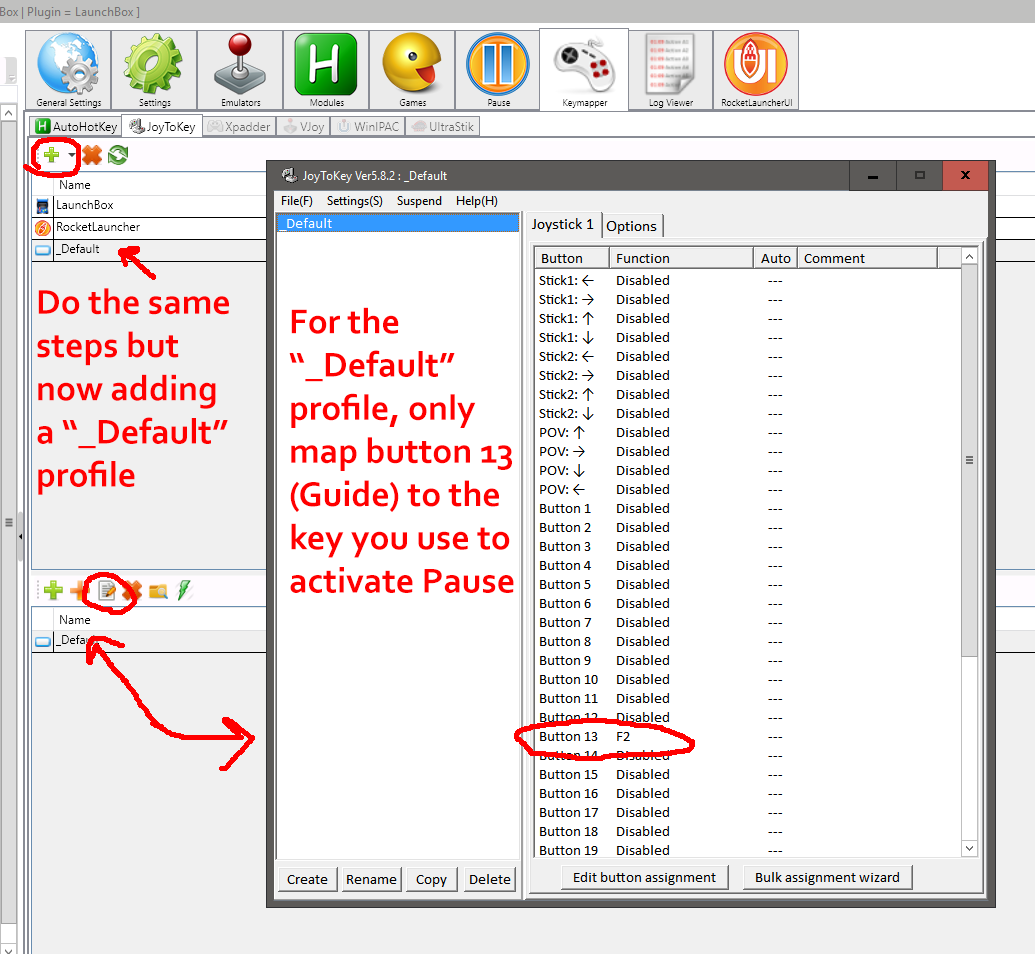This screenshot has height=954, width=1035.
Task: Click the Delete profile button
Action: click(x=489, y=879)
